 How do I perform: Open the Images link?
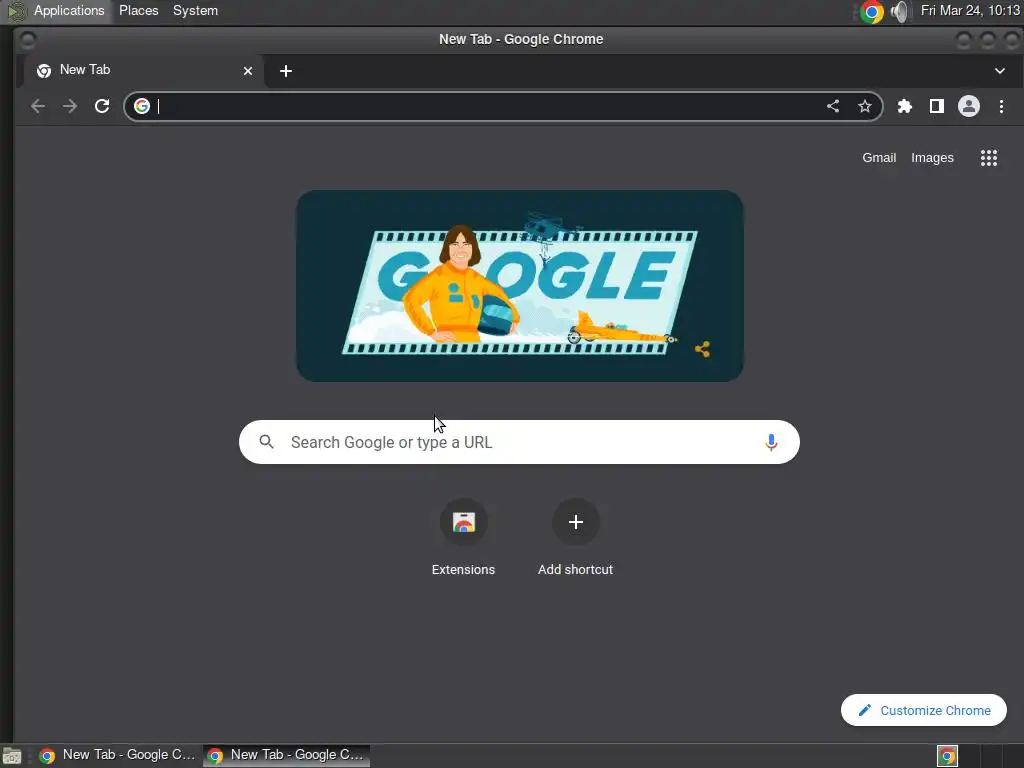932,158
